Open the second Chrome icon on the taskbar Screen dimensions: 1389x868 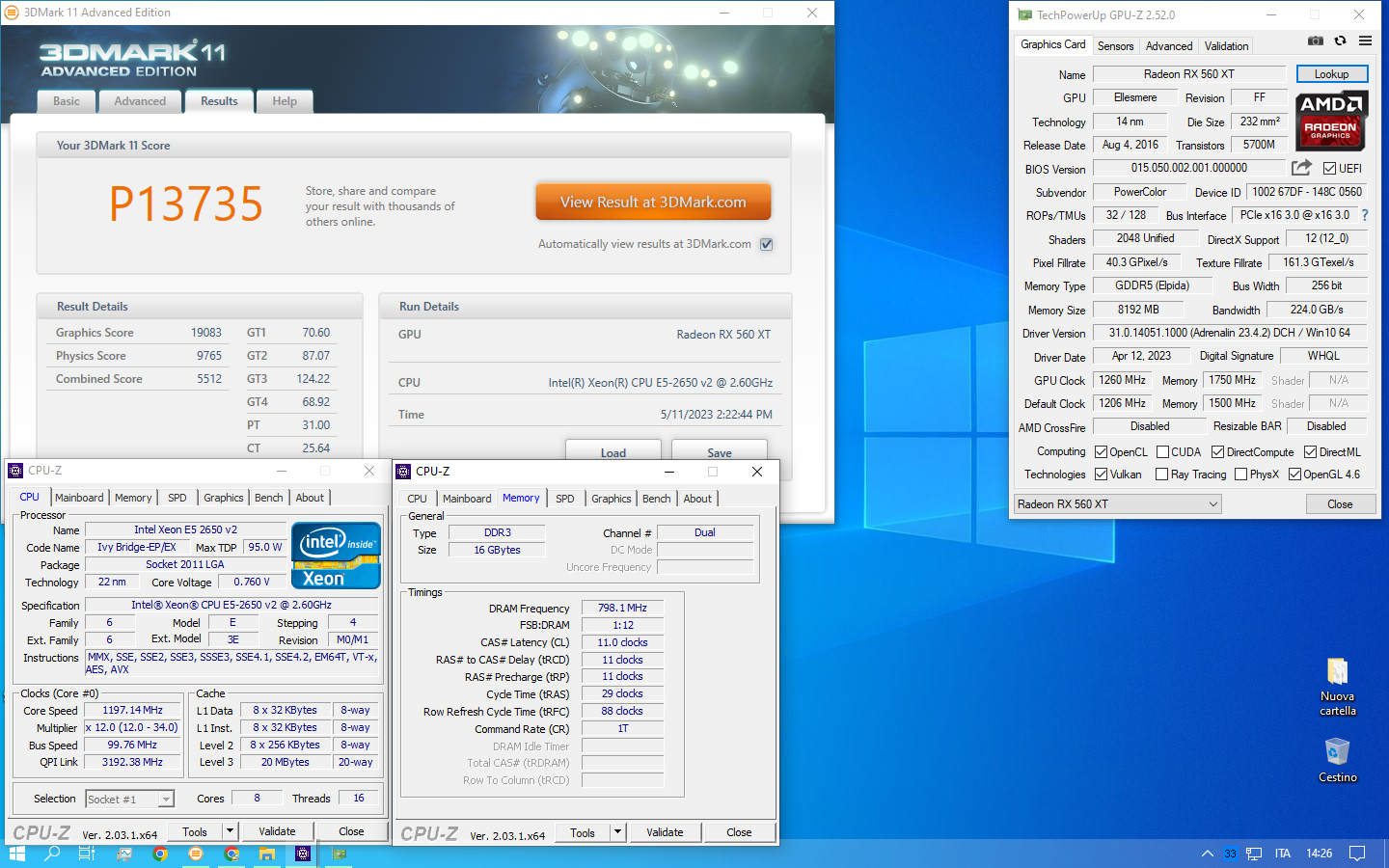pyautogui.click(x=231, y=854)
